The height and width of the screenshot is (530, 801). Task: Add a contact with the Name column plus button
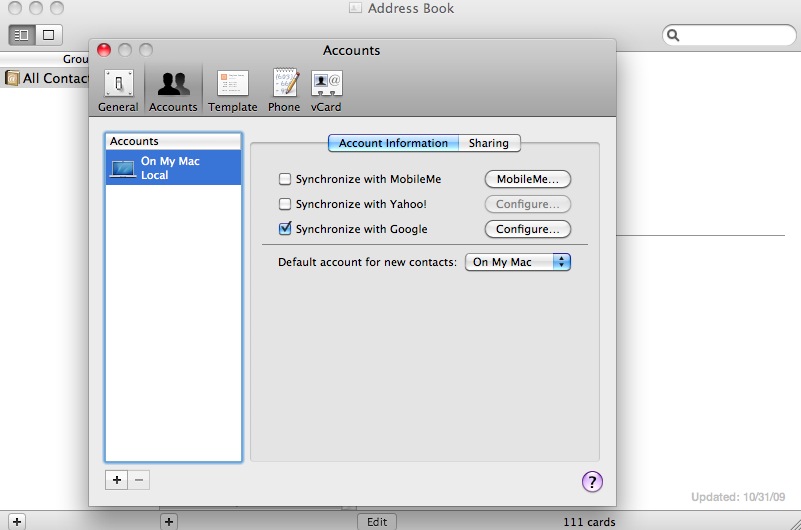click(169, 522)
